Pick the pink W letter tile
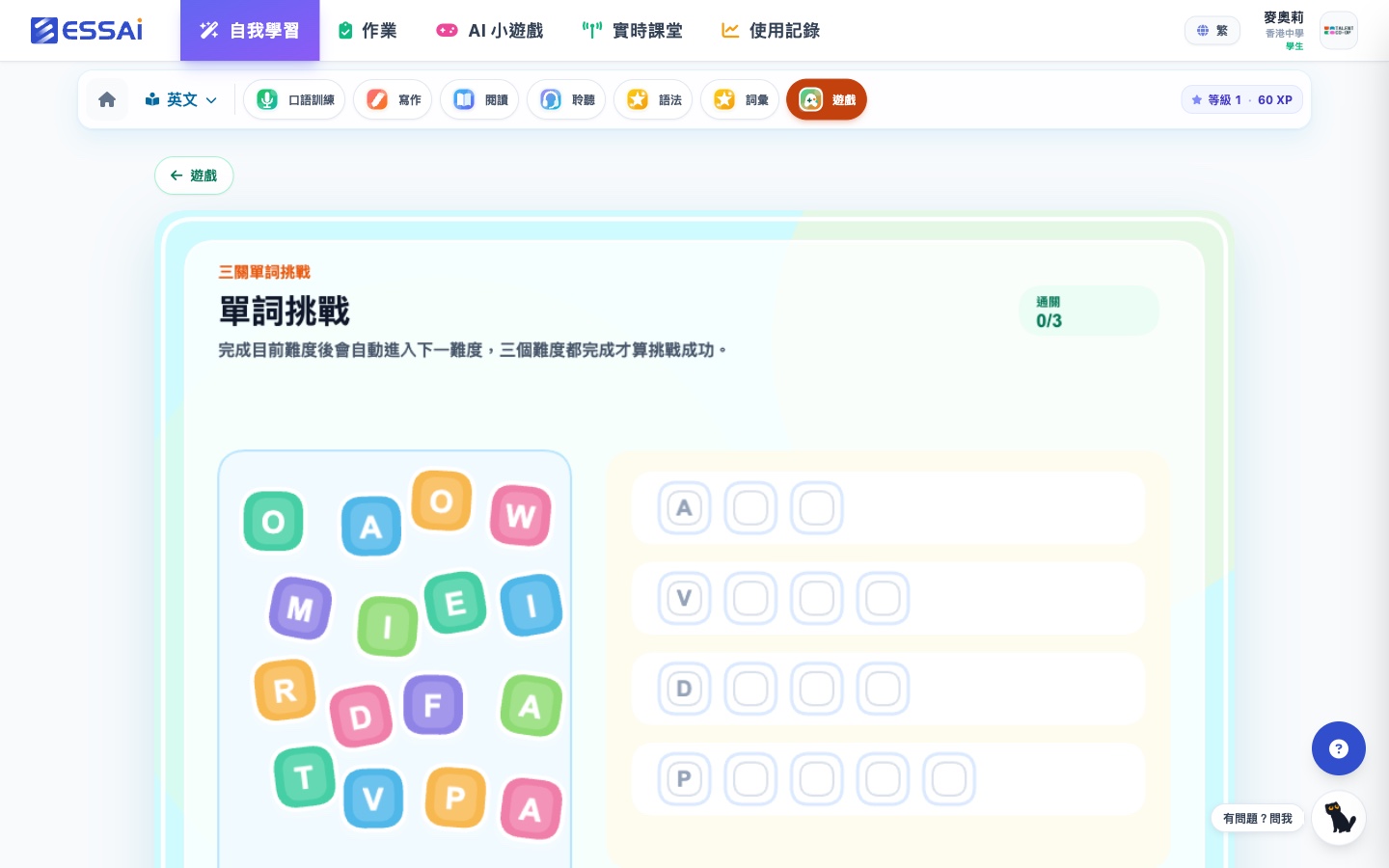The height and width of the screenshot is (868, 1389). pyautogui.click(x=521, y=516)
